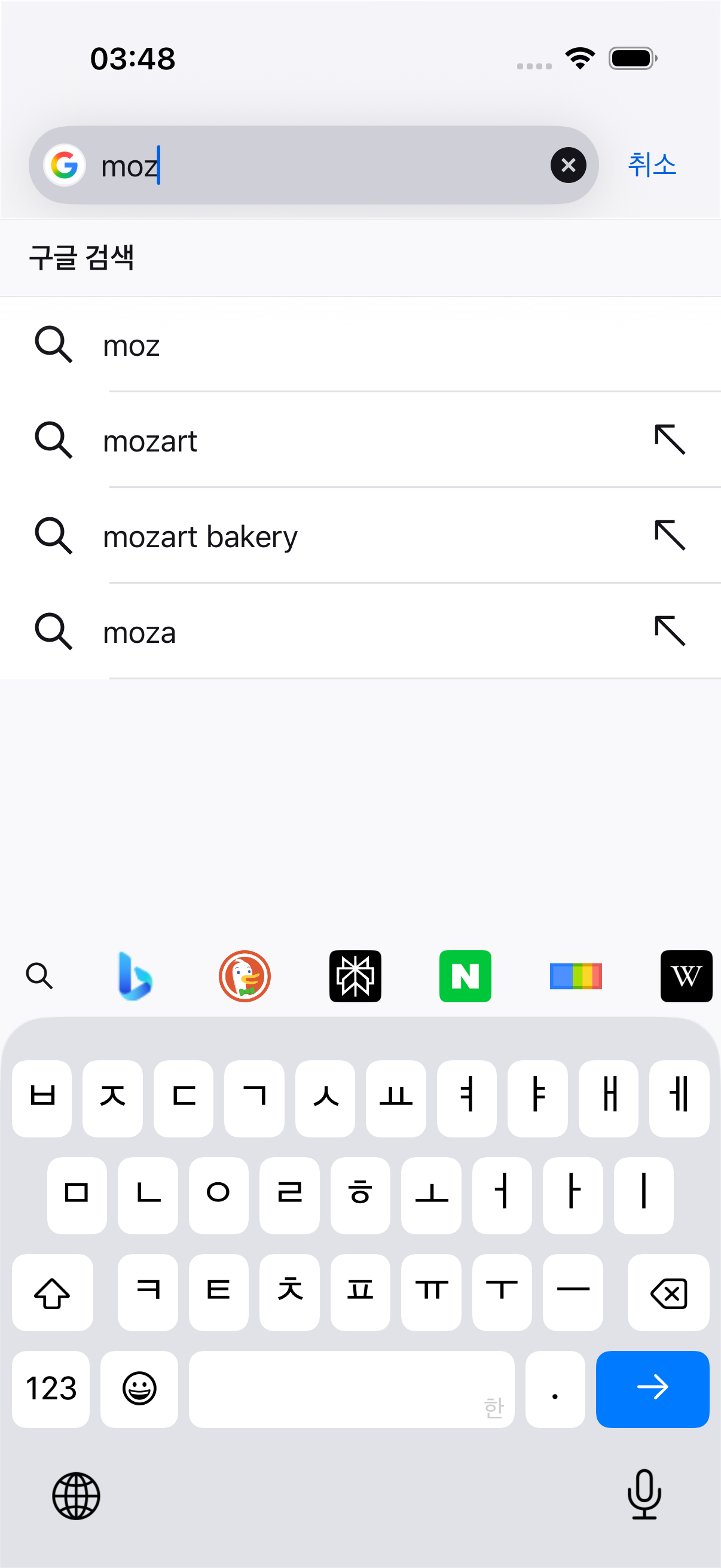Switch keyboard to 123 numeric layout

click(x=51, y=1389)
